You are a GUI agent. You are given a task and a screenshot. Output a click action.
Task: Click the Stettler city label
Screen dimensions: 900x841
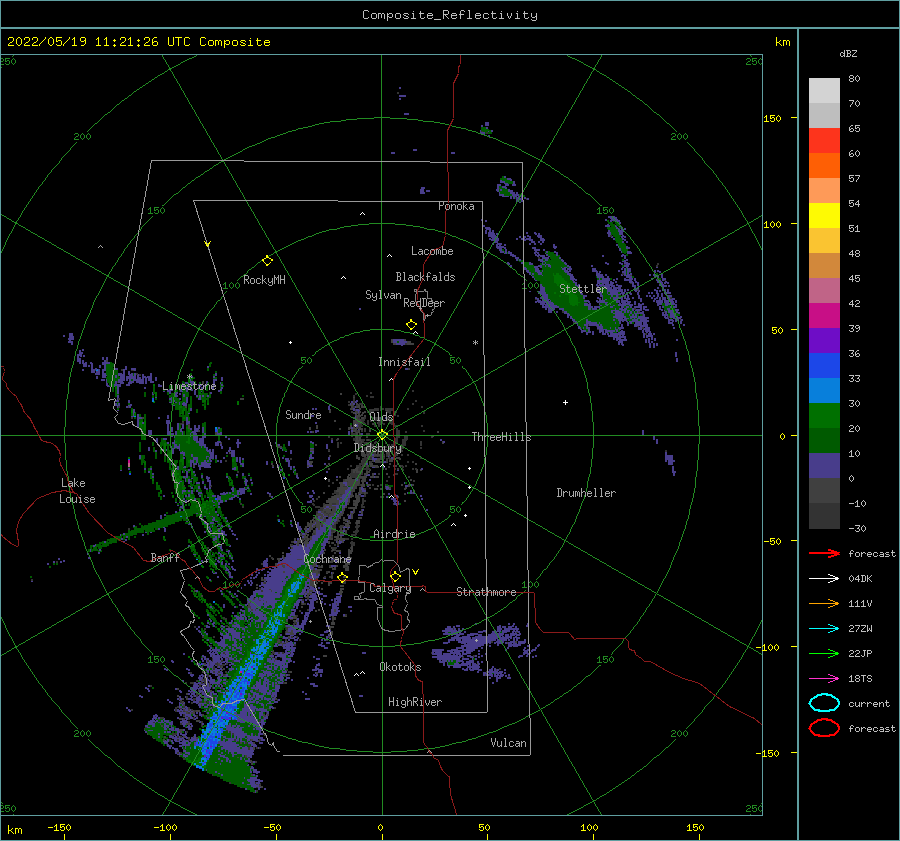pos(583,289)
